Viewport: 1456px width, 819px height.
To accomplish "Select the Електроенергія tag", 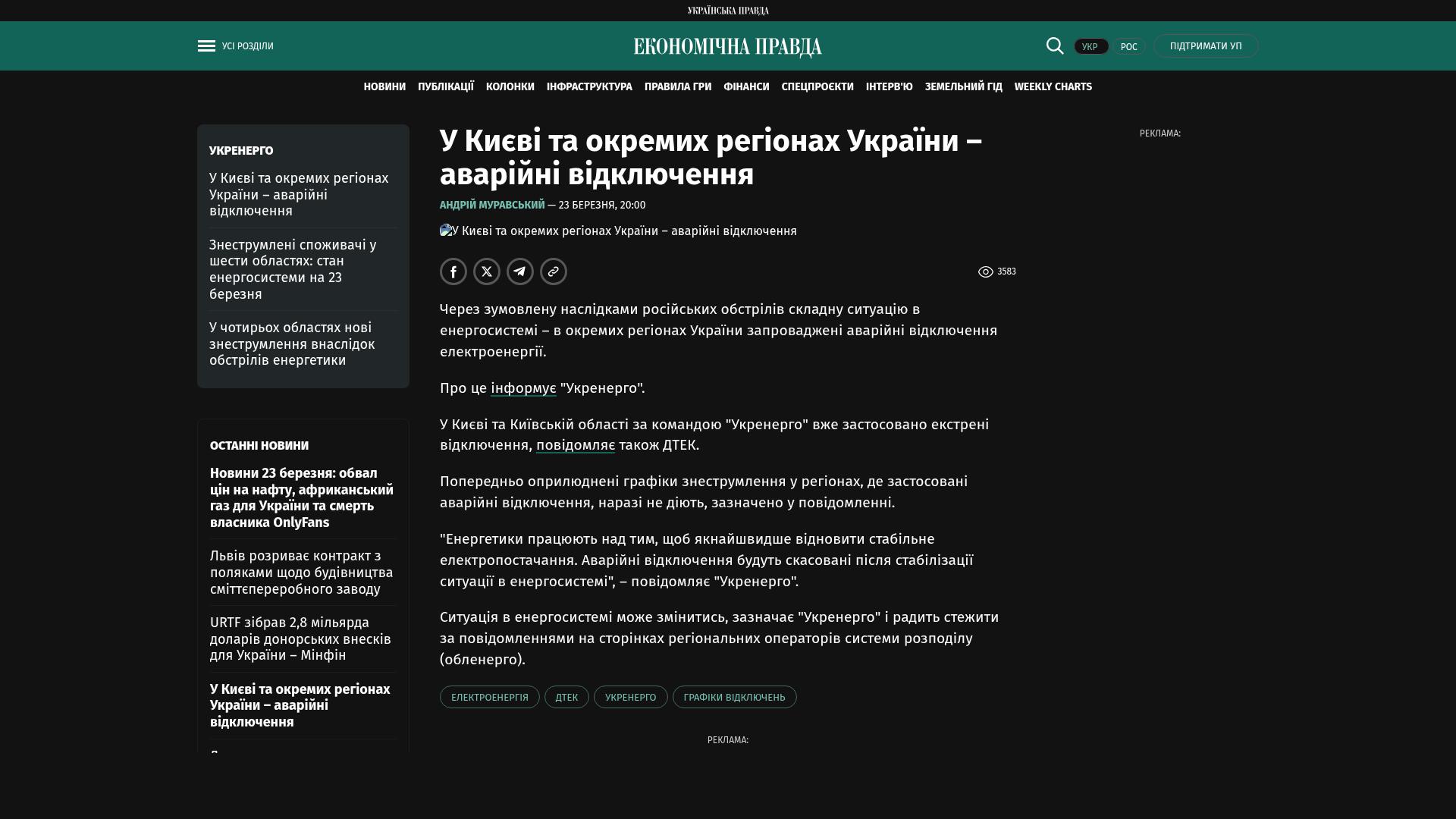I will 489,697.
